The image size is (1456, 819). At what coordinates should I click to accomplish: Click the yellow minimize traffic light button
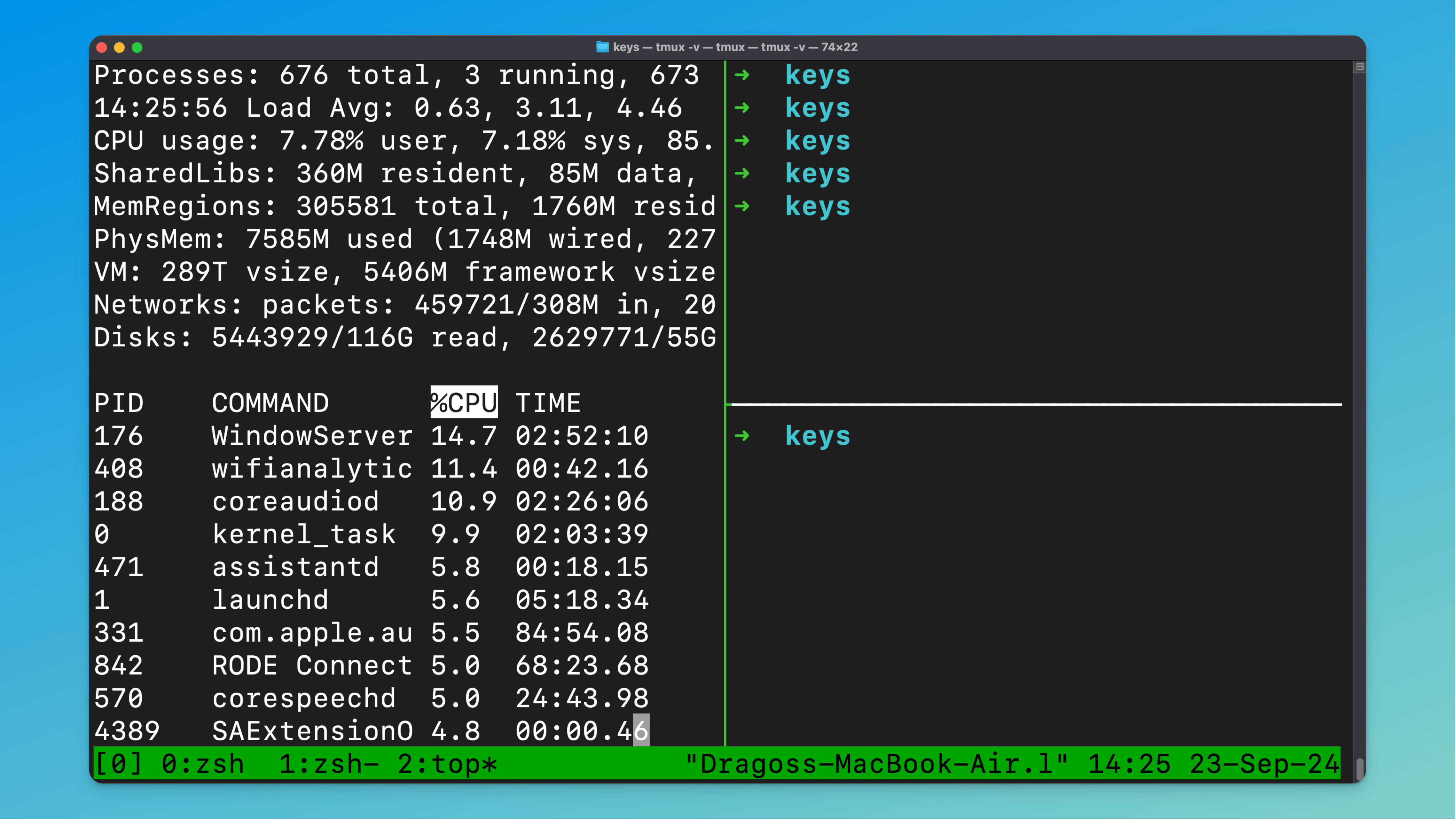coord(120,48)
